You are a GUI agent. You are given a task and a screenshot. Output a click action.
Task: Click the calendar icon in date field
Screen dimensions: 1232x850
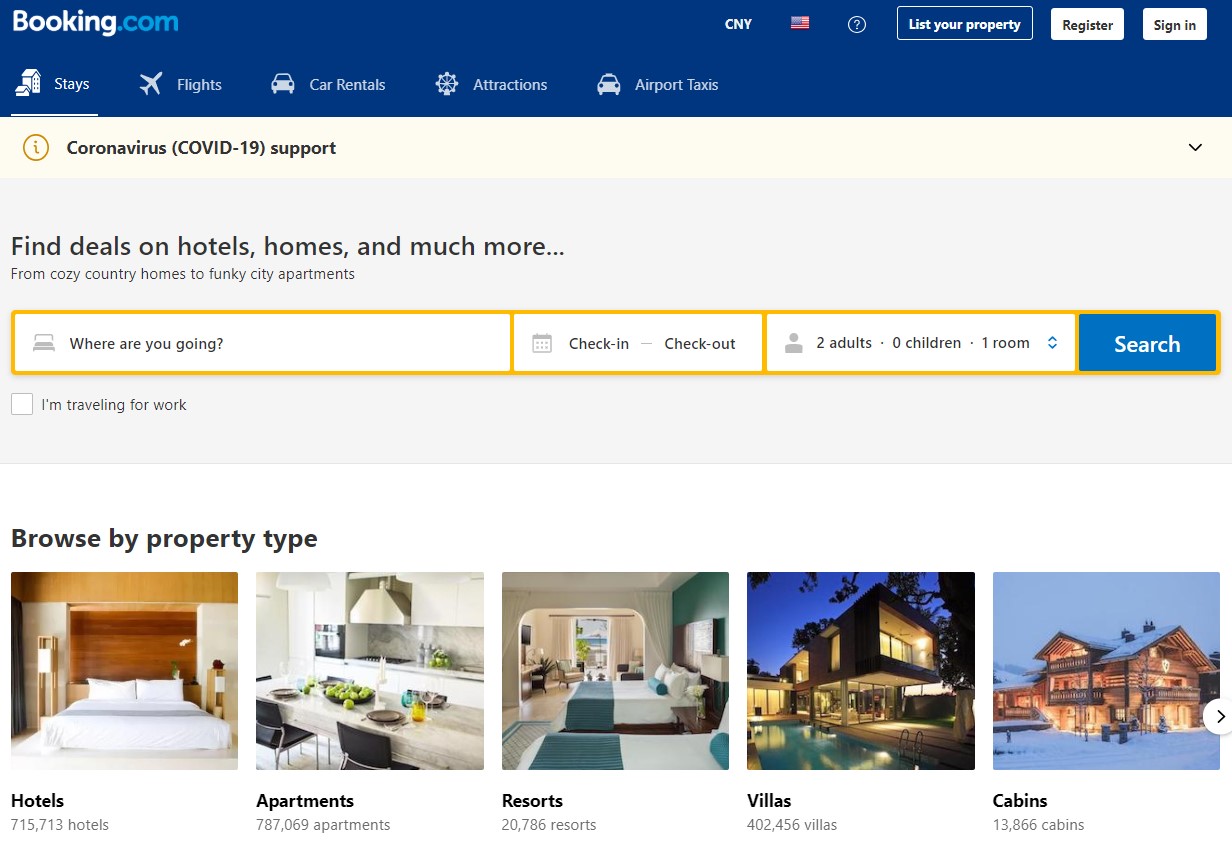(542, 344)
